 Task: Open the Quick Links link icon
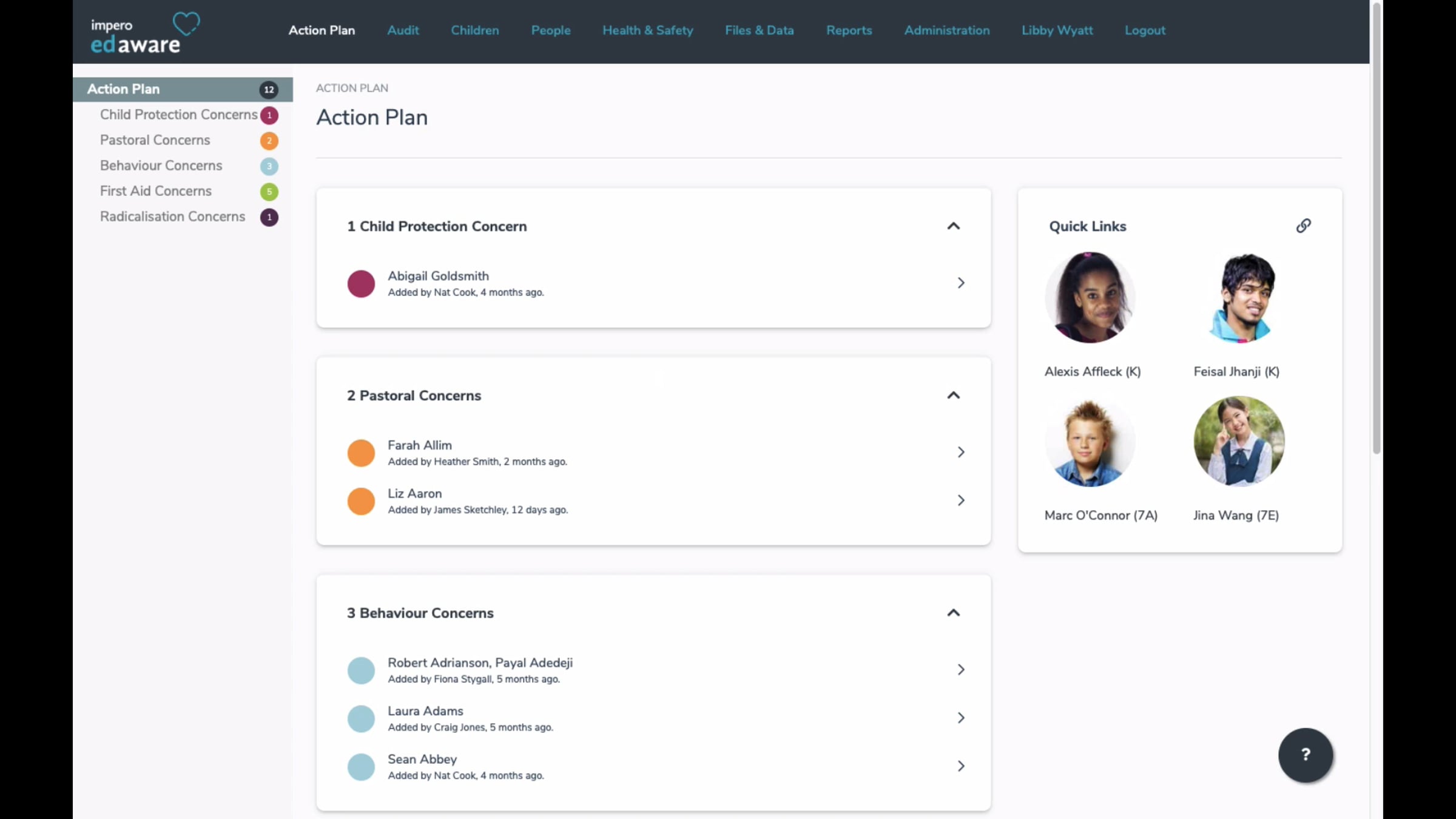1304,225
